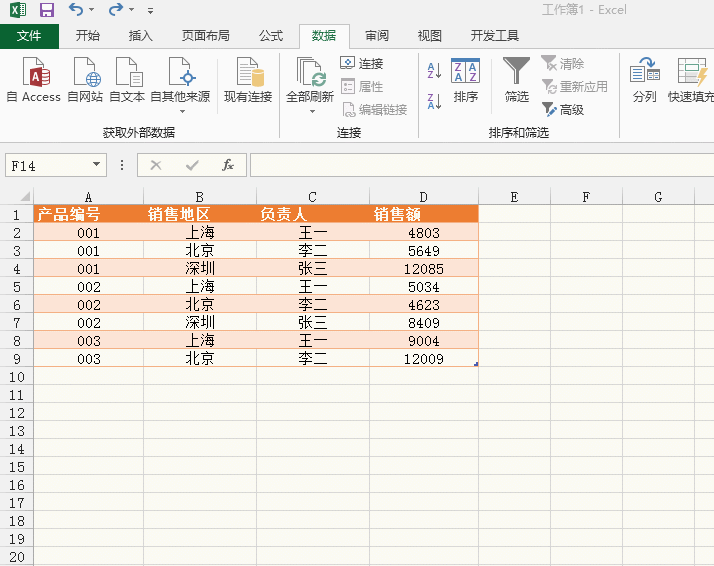Switch to the 视图 tab
Image resolution: width=714 pixels, height=566 pixels.
coord(429,36)
